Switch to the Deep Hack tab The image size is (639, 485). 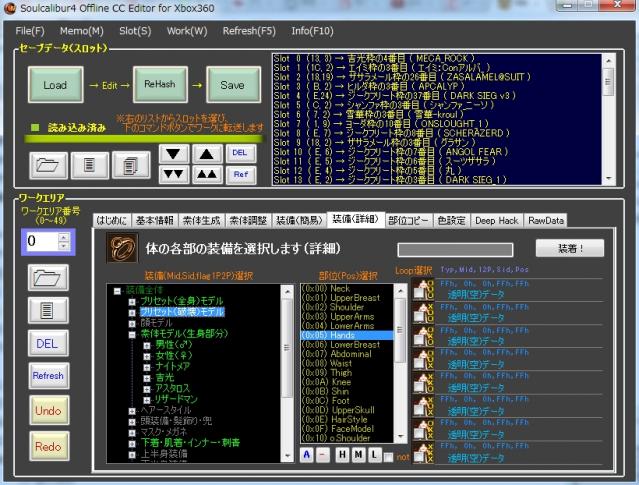[497, 219]
